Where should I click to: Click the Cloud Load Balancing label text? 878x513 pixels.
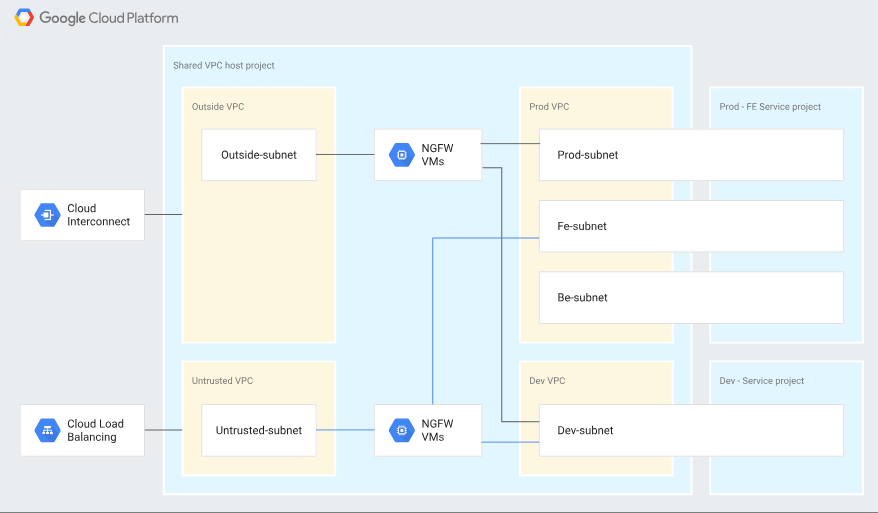[95, 430]
